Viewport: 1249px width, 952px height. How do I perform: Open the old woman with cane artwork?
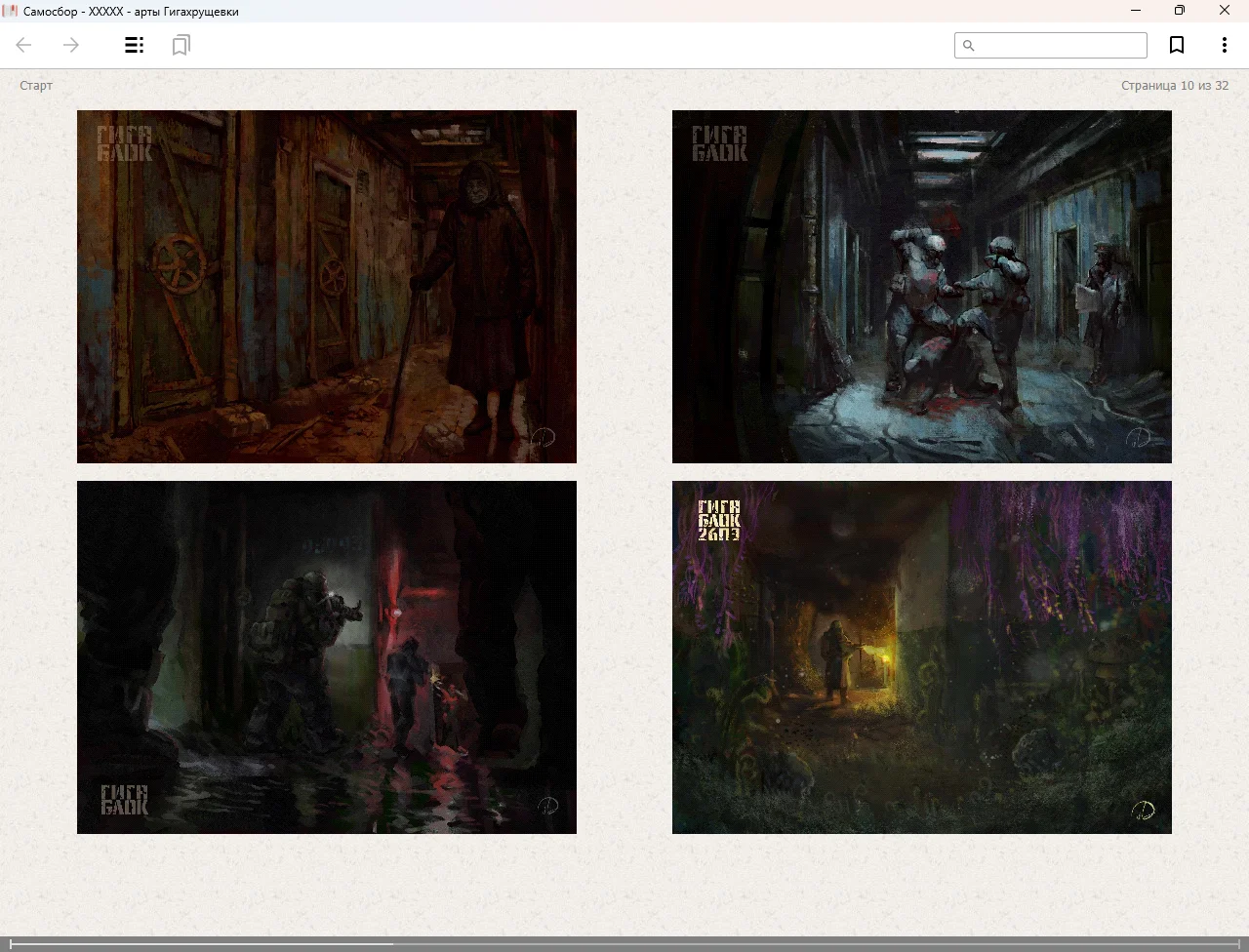click(327, 286)
